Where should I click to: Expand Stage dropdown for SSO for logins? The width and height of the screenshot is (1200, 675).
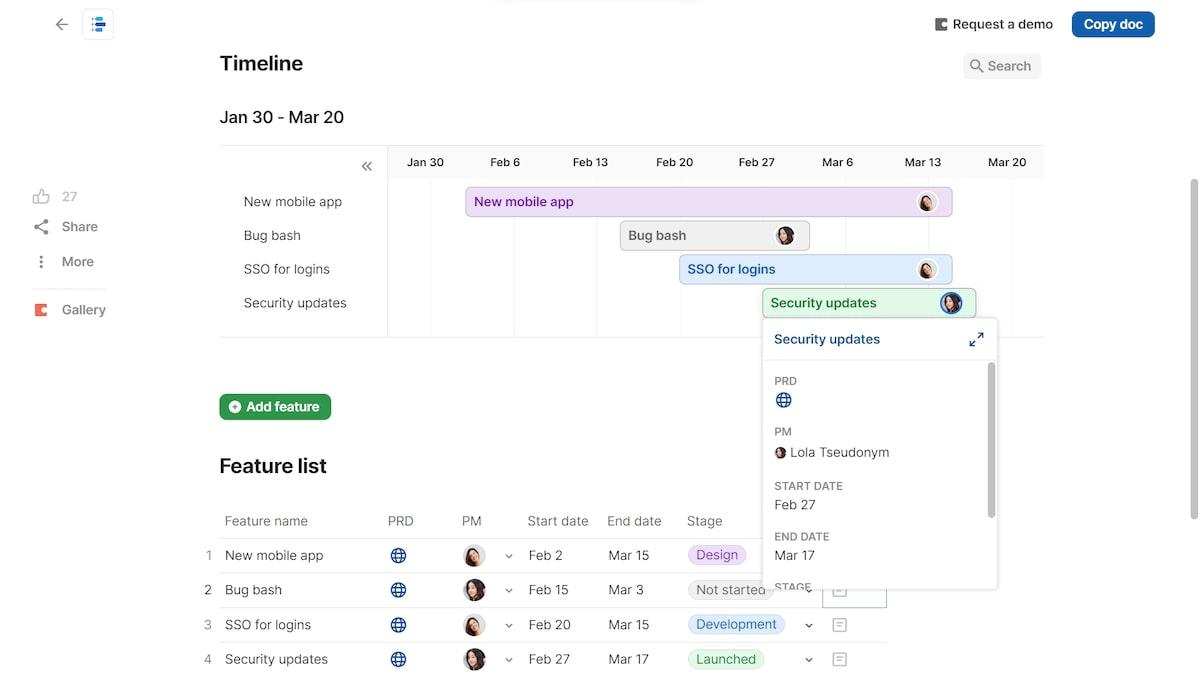pyautogui.click(x=809, y=625)
